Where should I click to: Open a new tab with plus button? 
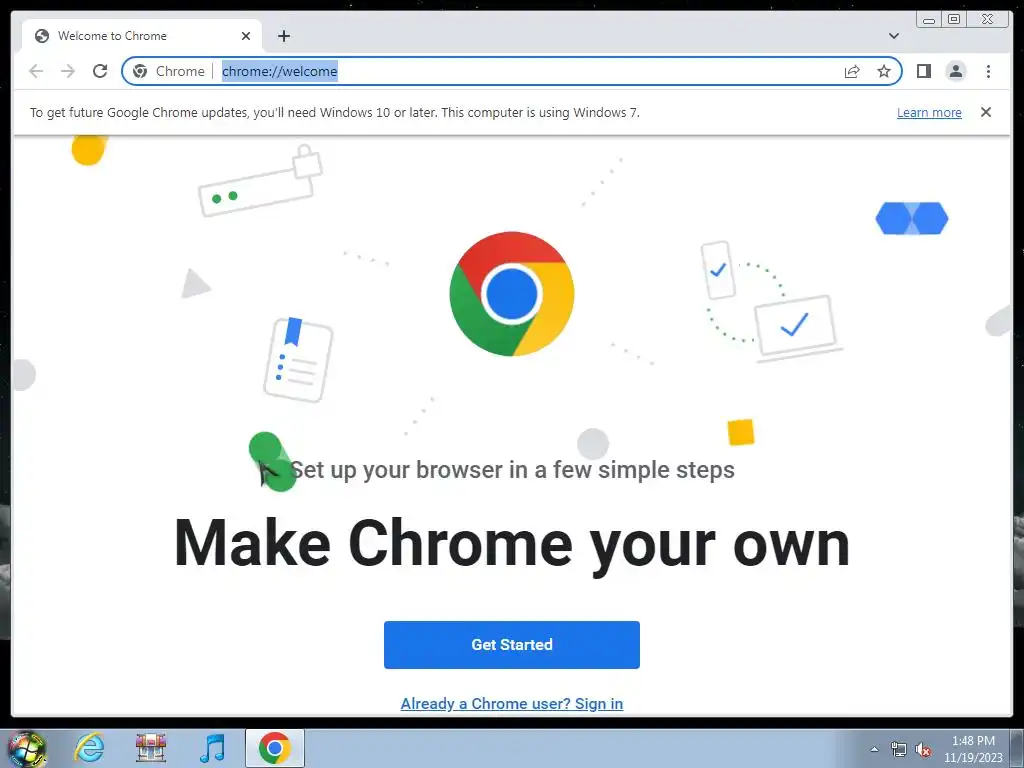tap(283, 36)
